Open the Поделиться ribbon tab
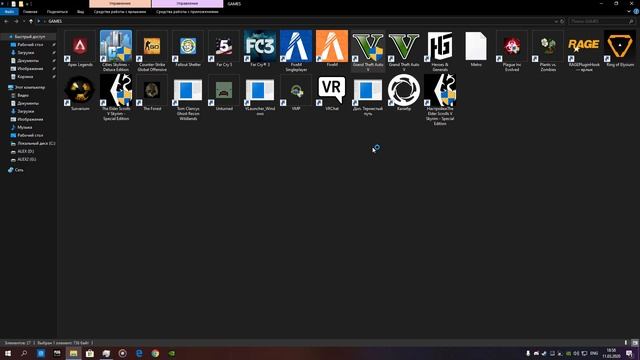The image size is (640, 360). point(57,12)
